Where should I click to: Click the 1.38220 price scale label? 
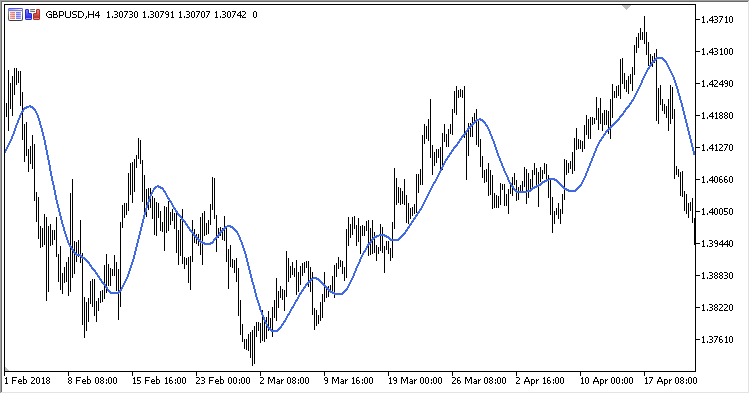[x=717, y=307]
